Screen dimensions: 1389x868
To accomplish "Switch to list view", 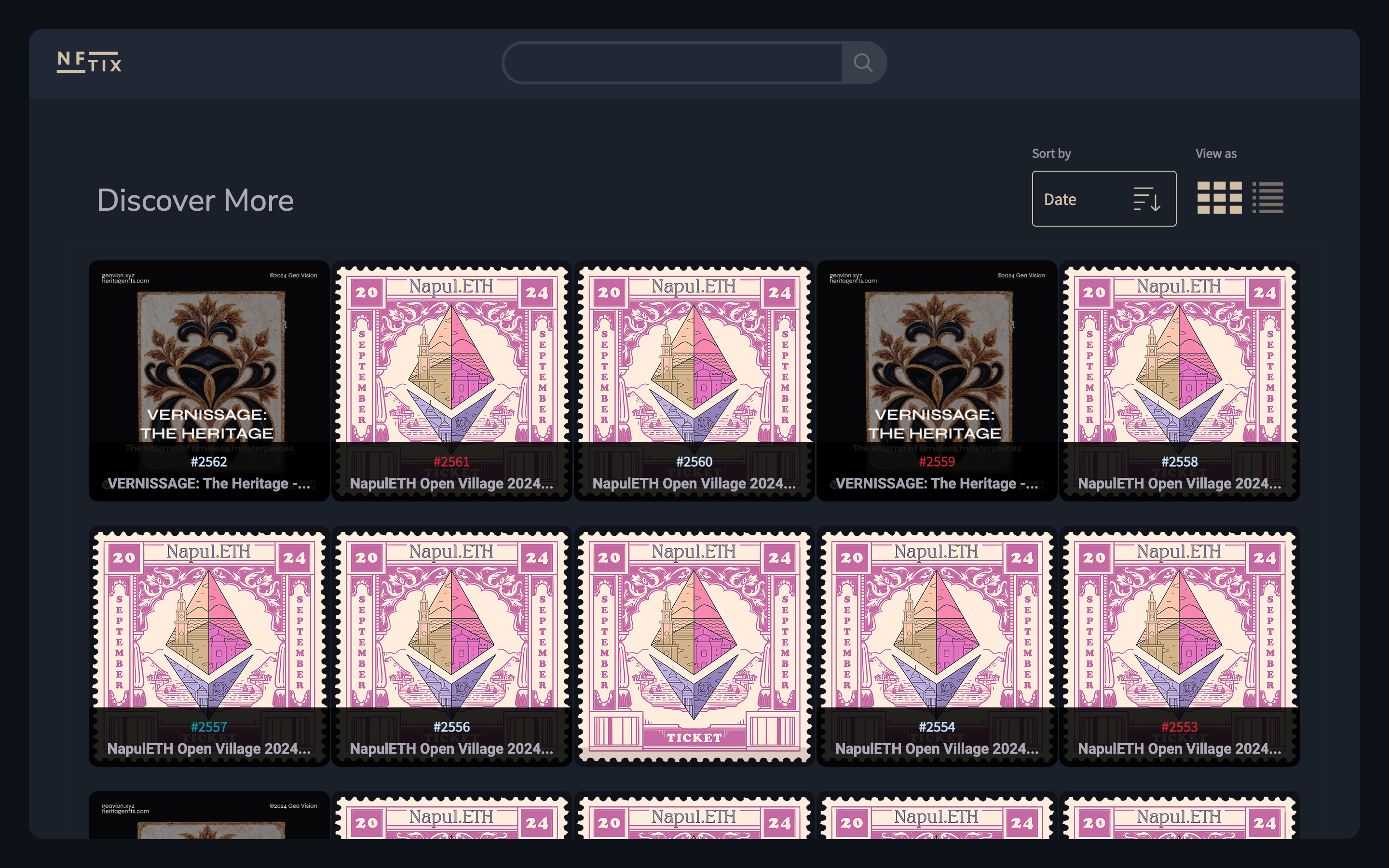I will [x=1268, y=198].
